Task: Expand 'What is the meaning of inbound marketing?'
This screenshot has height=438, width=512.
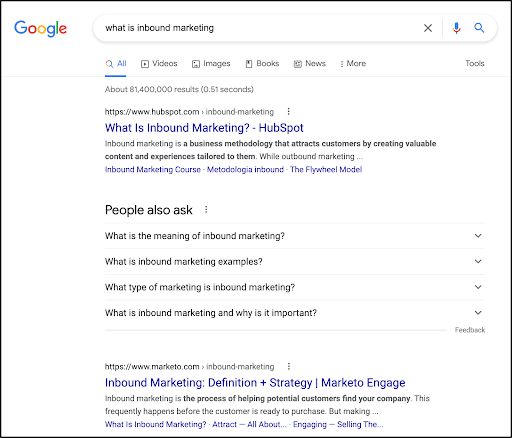Action: (295, 236)
